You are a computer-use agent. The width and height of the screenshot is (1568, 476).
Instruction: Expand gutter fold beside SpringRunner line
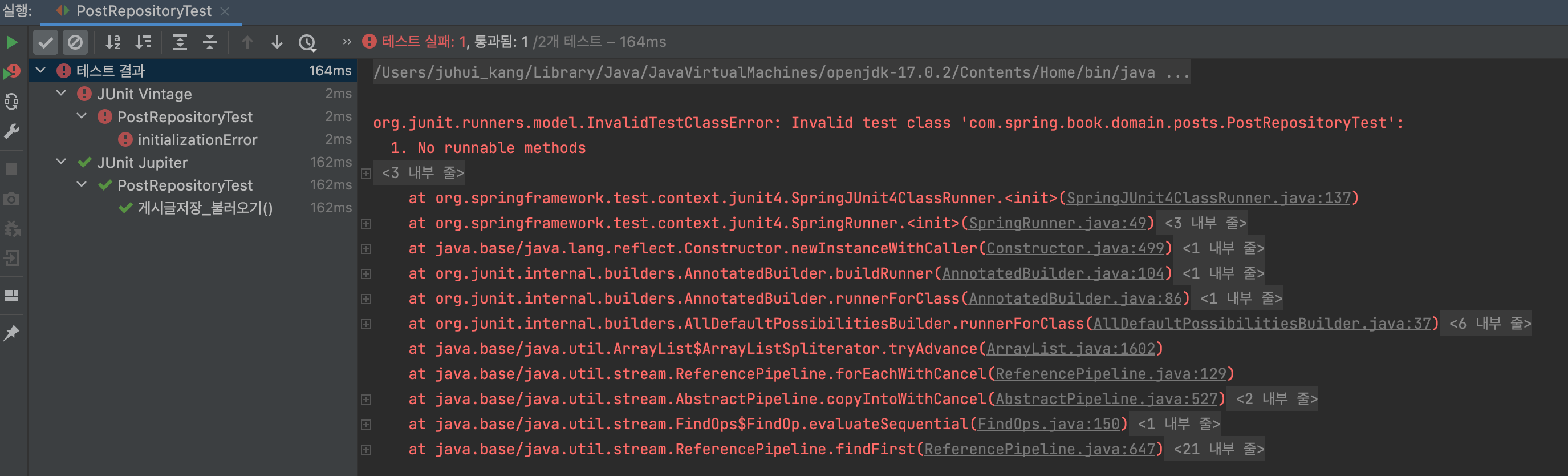(x=366, y=224)
